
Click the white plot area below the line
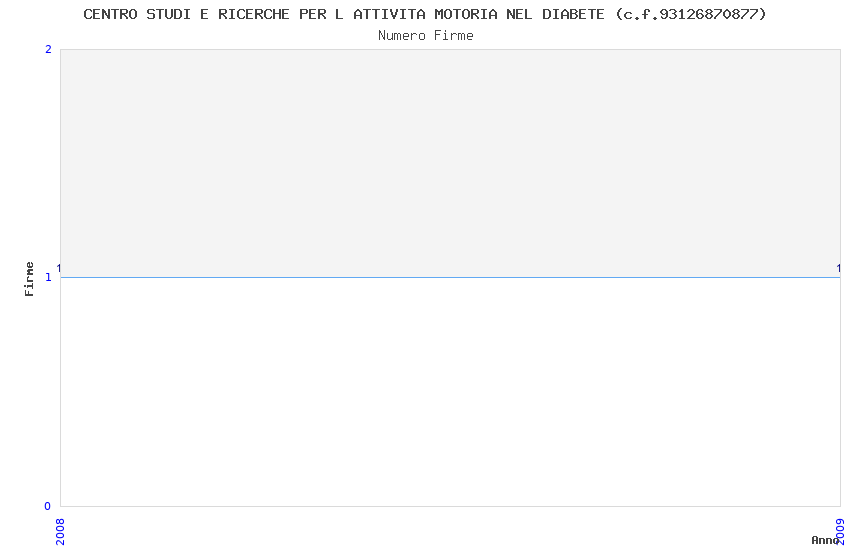click(450, 392)
